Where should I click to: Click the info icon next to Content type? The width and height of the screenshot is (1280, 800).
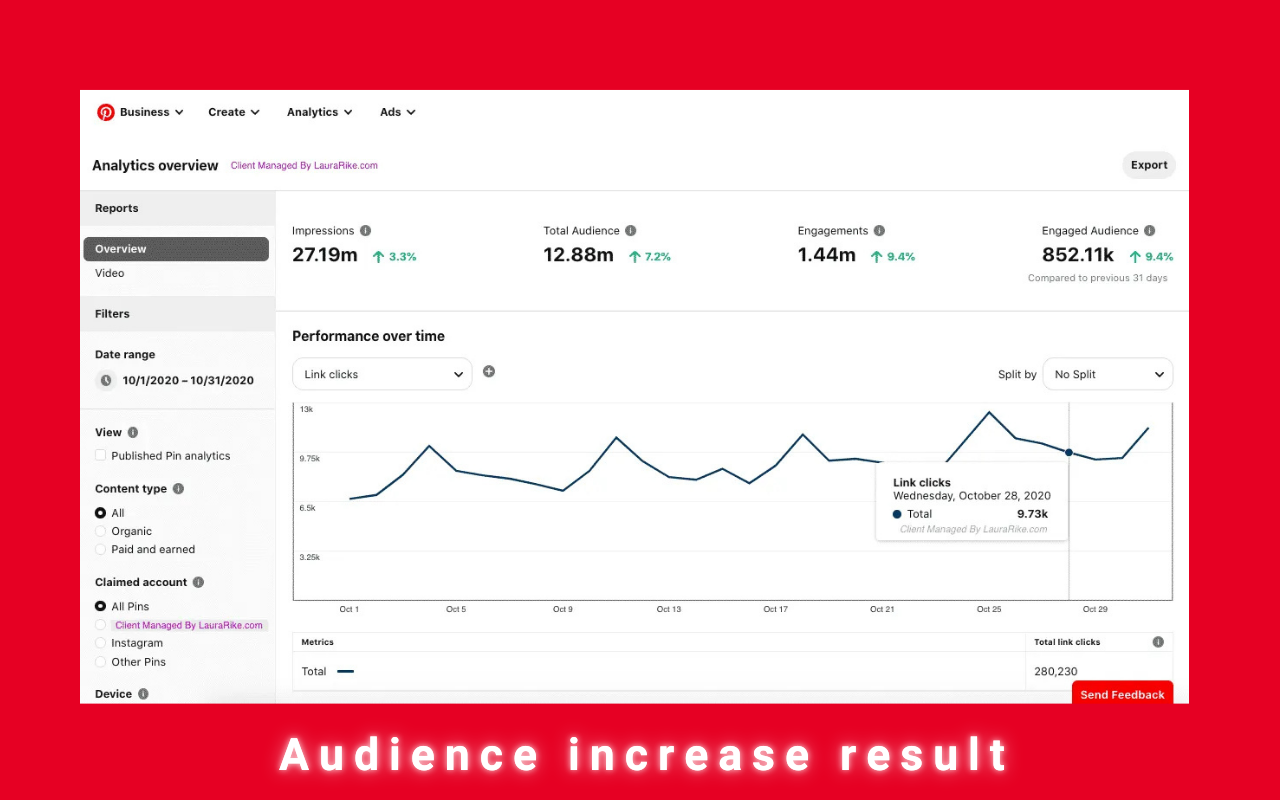[178, 489]
